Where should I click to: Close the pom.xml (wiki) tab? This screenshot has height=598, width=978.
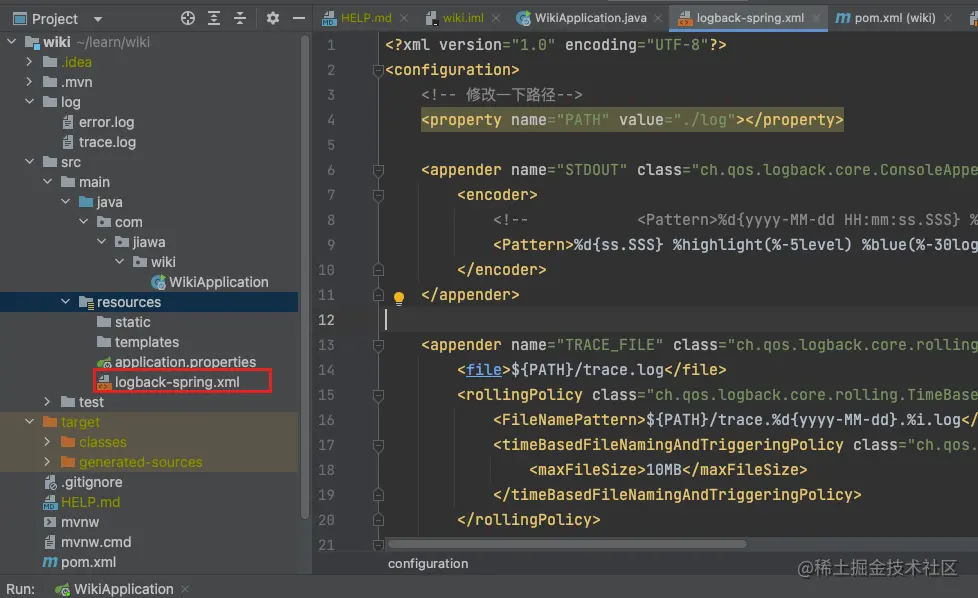pos(947,19)
